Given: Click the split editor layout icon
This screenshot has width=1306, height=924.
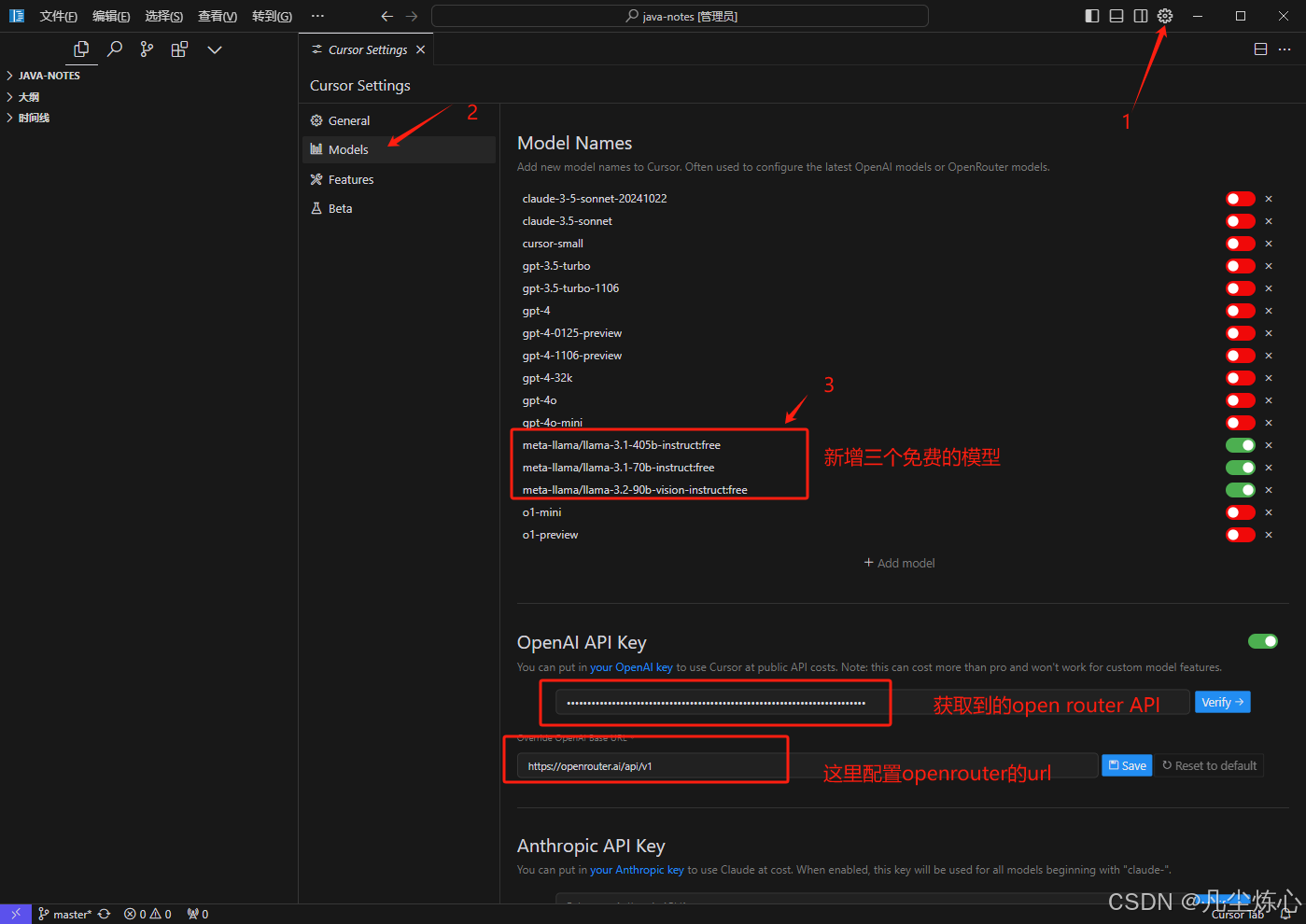Looking at the screenshot, I should (1260, 49).
